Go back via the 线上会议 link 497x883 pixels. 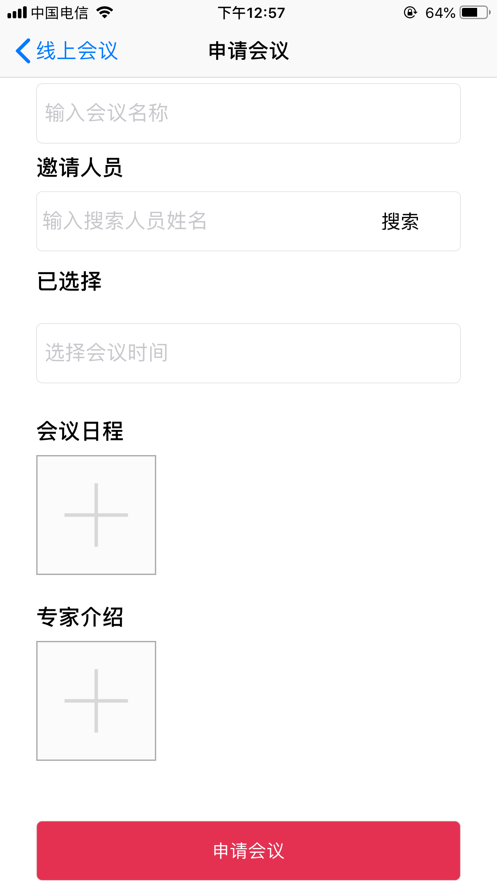coord(77,51)
